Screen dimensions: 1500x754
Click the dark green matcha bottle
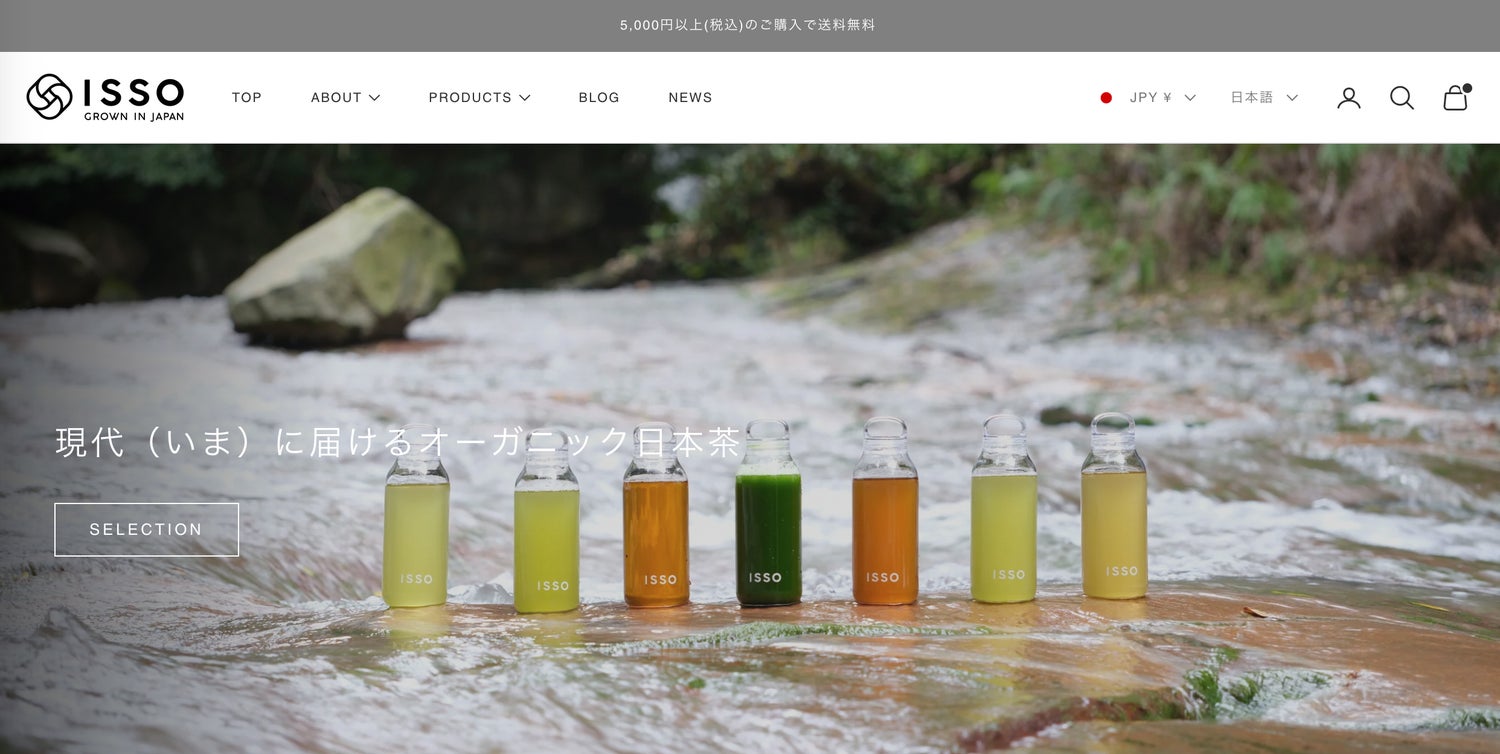click(768, 530)
